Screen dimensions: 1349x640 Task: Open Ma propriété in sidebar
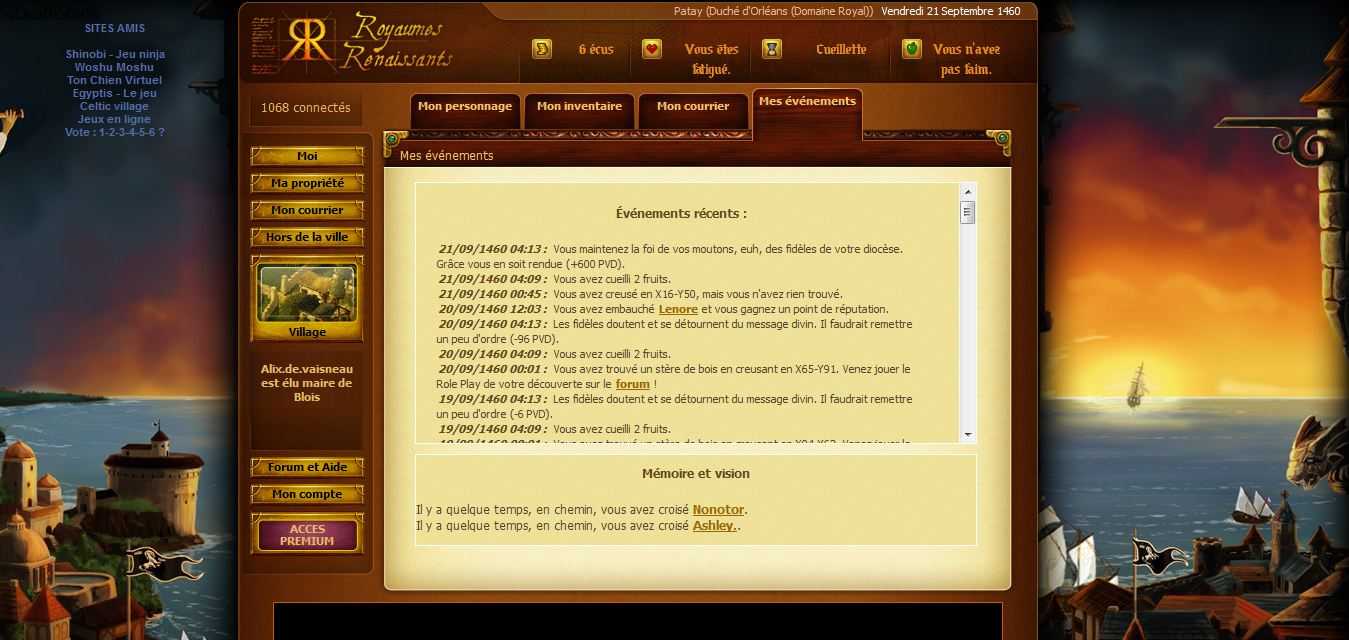tap(307, 183)
